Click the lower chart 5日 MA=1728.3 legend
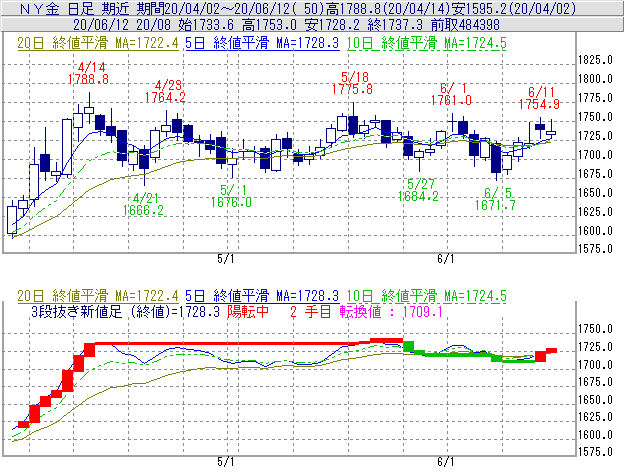This screenshot has height=474, width=624. tap(262, 296)
